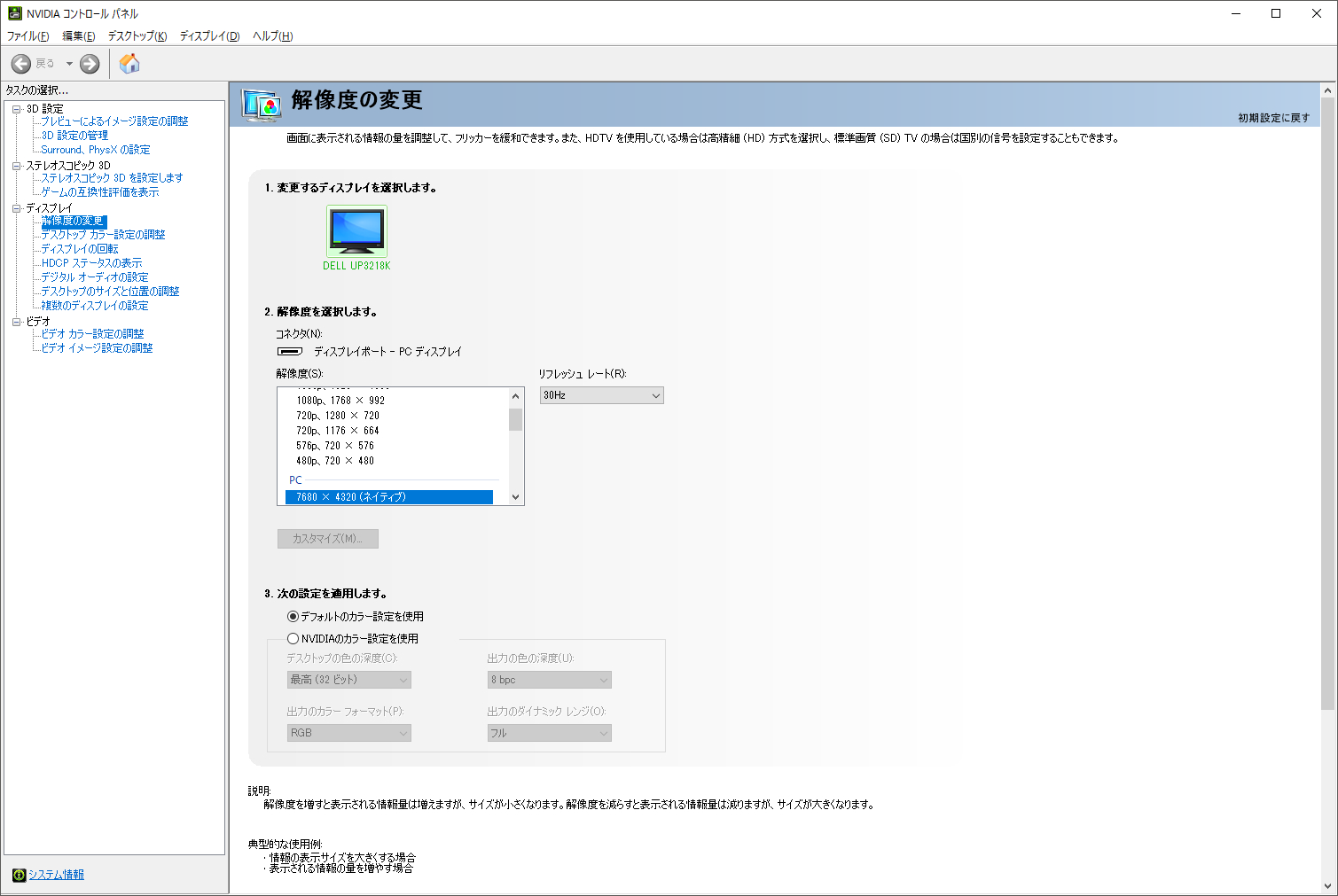Click the Forward arrow toolbar icon
Screen dimensions: 1338x896
pos(90,64)
